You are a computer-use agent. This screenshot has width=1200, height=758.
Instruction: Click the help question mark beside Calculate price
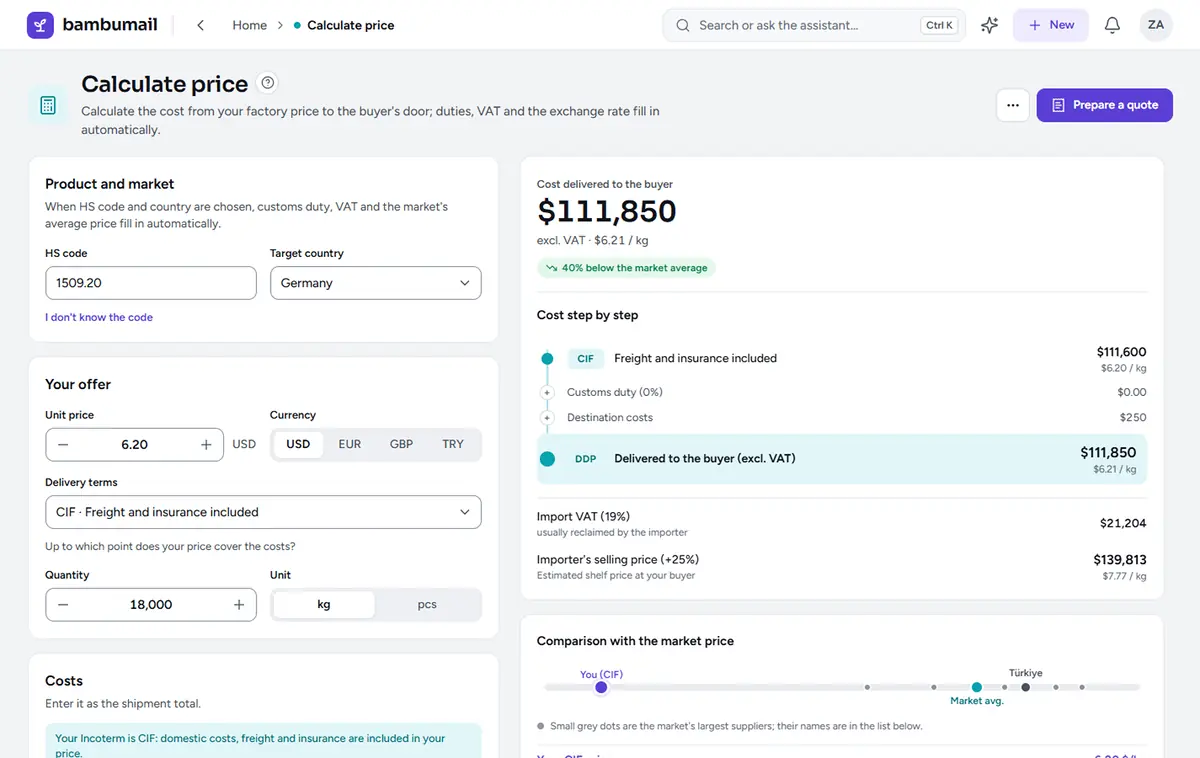pyautogui.click(x=267, y=83)
